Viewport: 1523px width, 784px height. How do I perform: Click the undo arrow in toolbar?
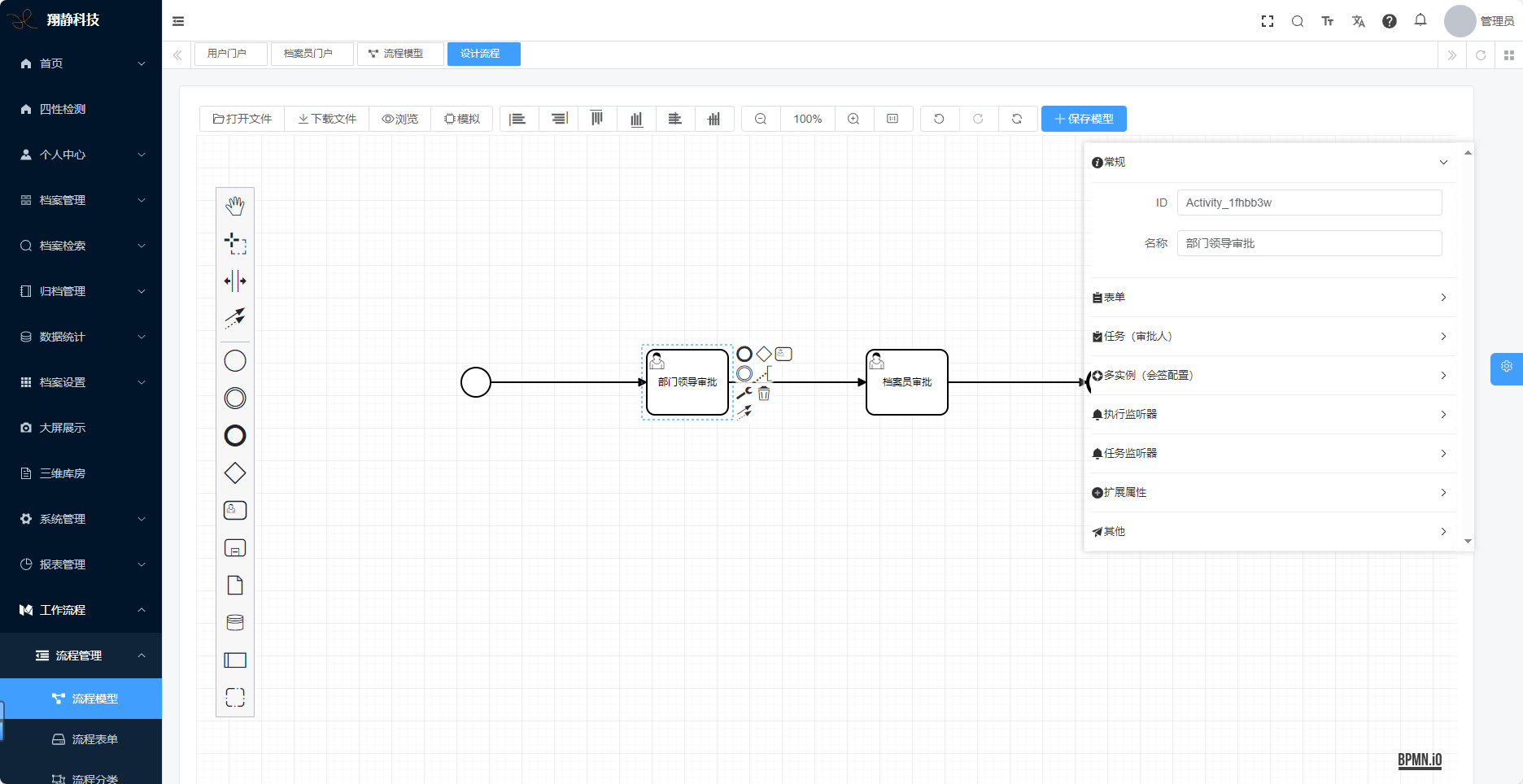click(x=939, y=119)
